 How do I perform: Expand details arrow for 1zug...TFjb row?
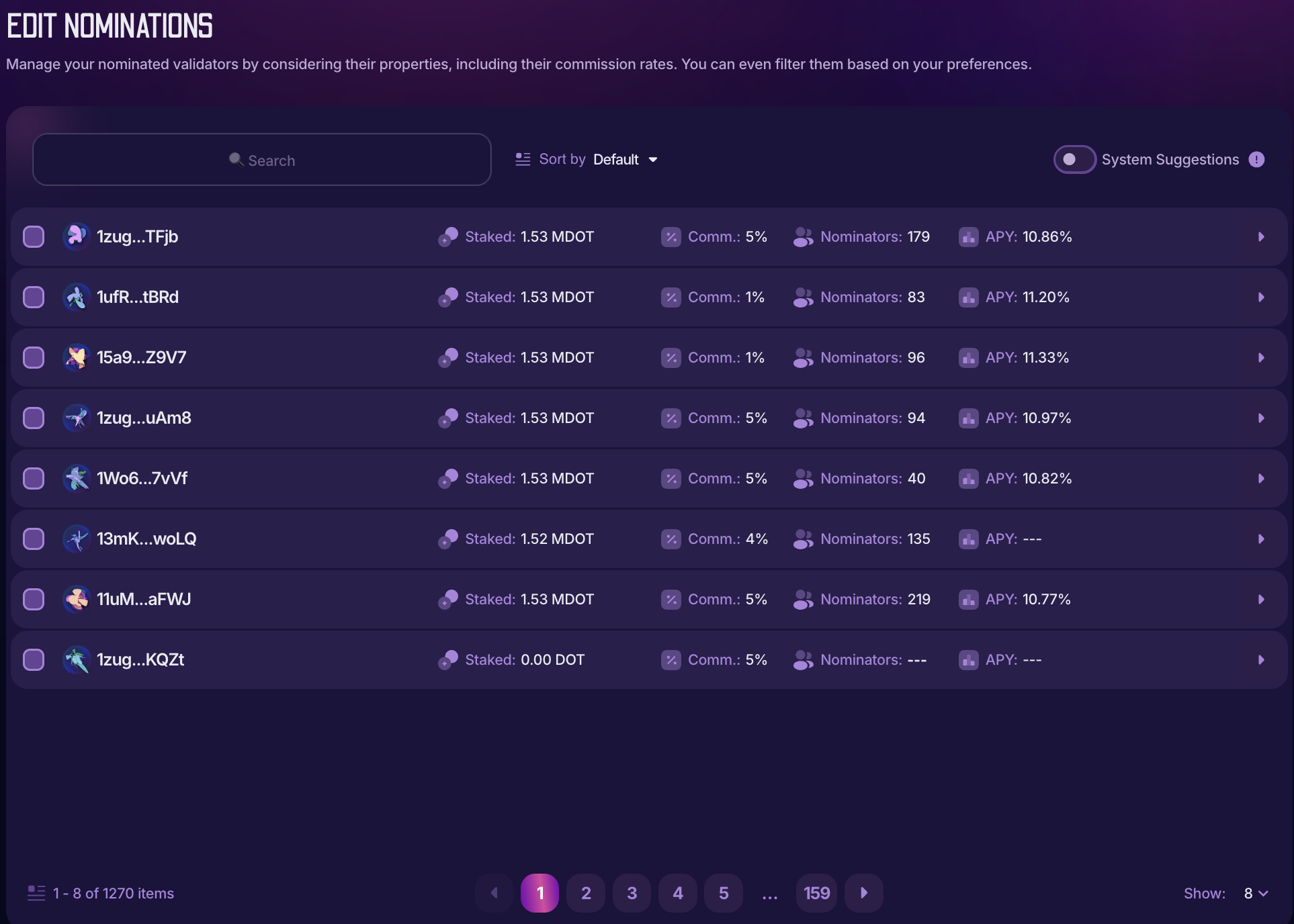1261,236
